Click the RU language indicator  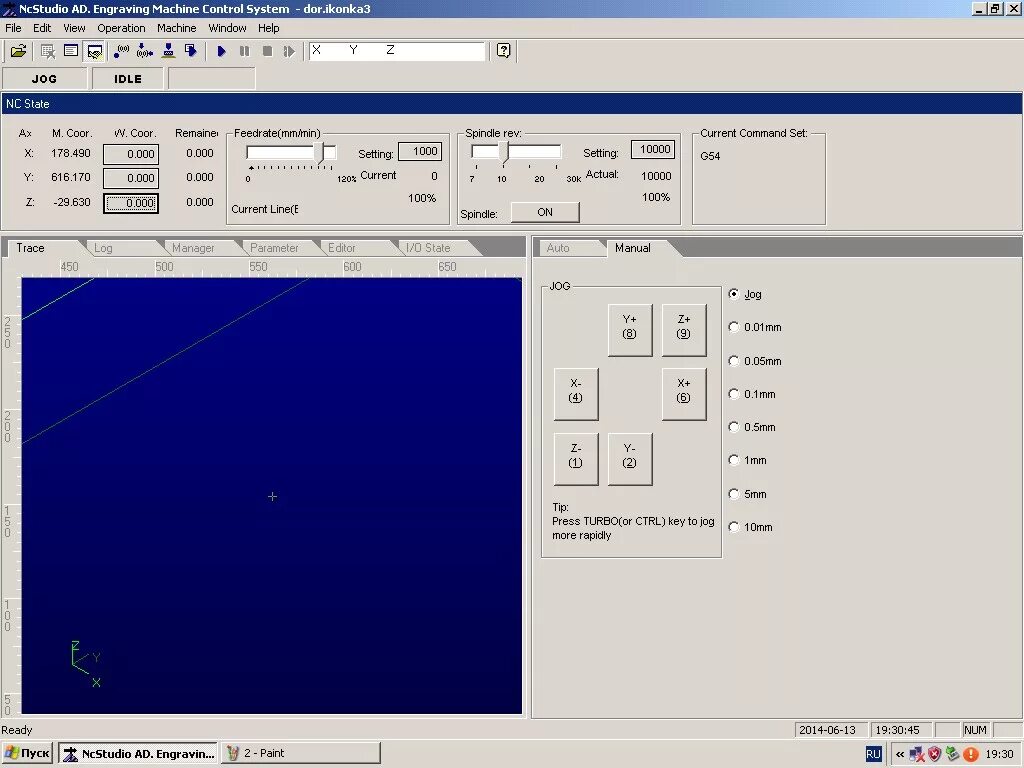(873, 754)
